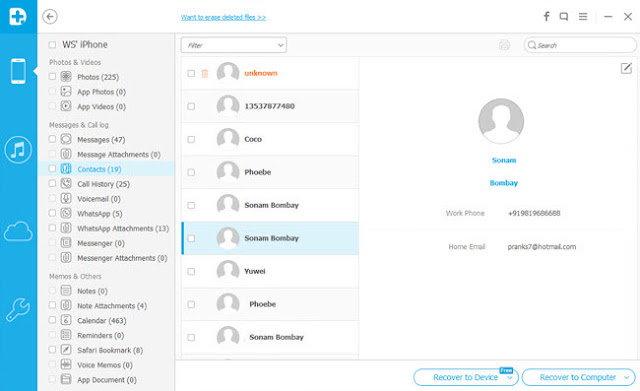Click the Recover to Computer button

click(x=578, y=377)
